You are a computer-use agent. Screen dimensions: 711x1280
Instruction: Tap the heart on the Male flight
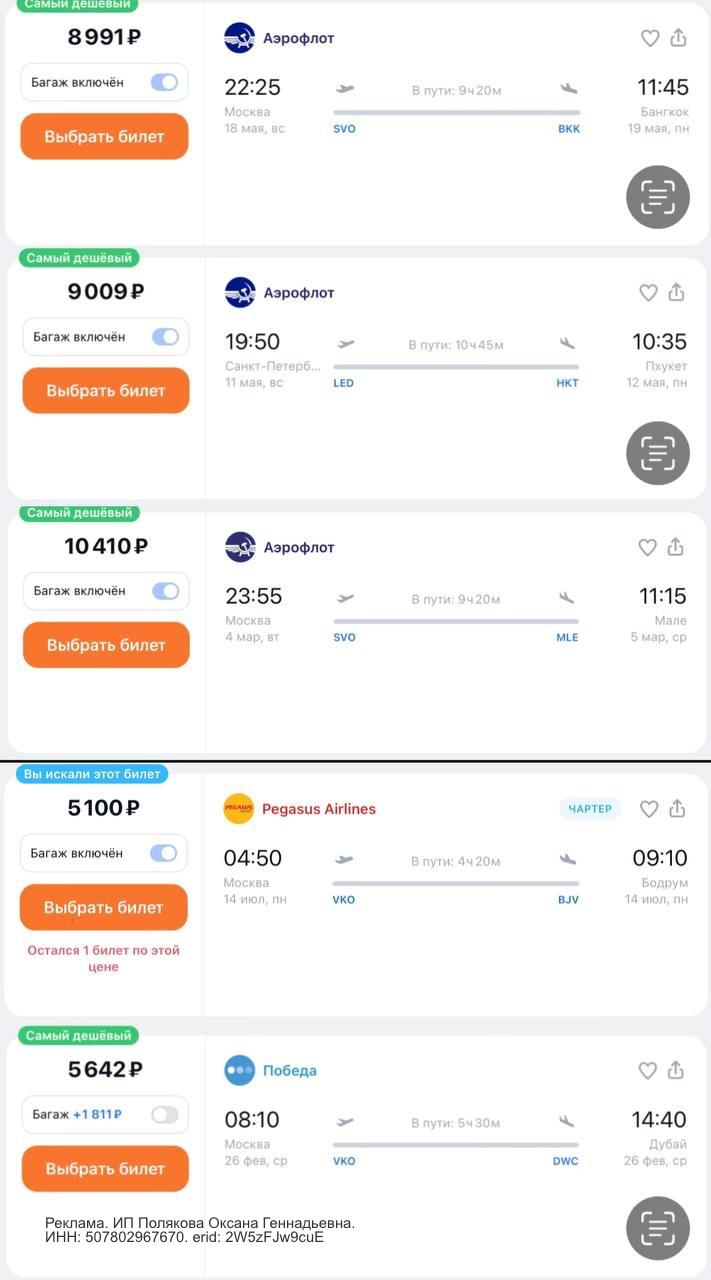tap(647, 547)
